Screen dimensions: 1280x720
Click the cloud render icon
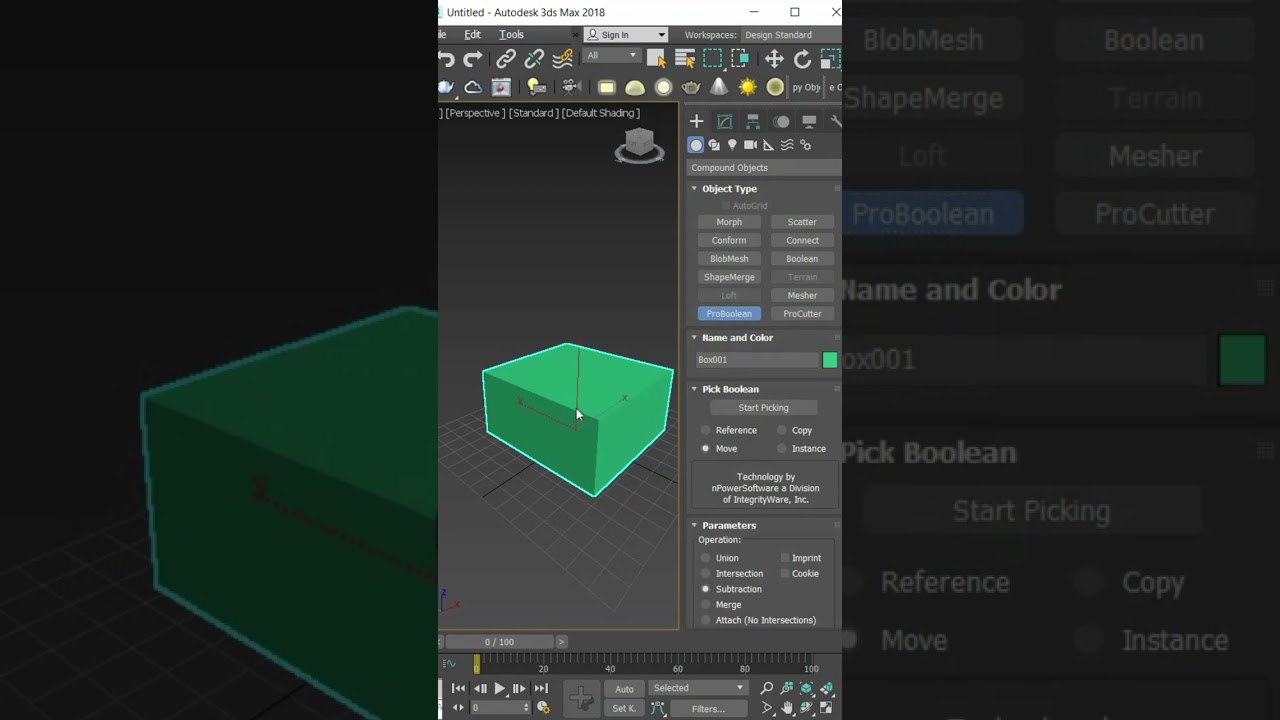473,87
